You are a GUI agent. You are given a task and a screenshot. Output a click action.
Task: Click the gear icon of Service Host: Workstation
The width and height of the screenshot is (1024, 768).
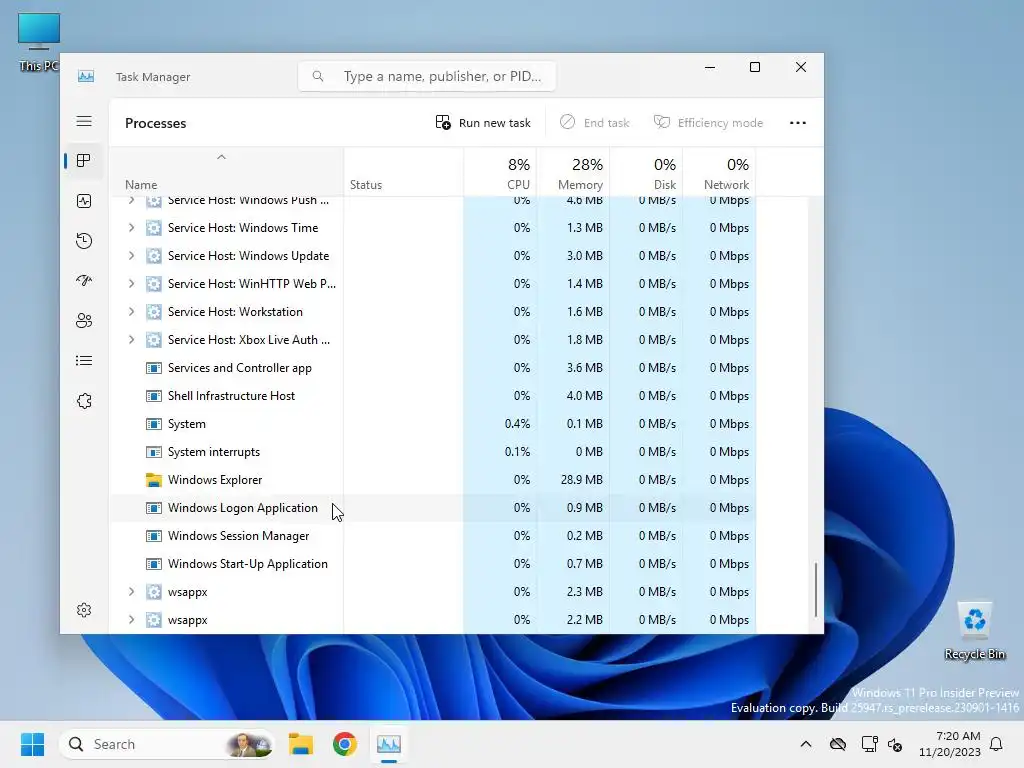pos(153,312)
